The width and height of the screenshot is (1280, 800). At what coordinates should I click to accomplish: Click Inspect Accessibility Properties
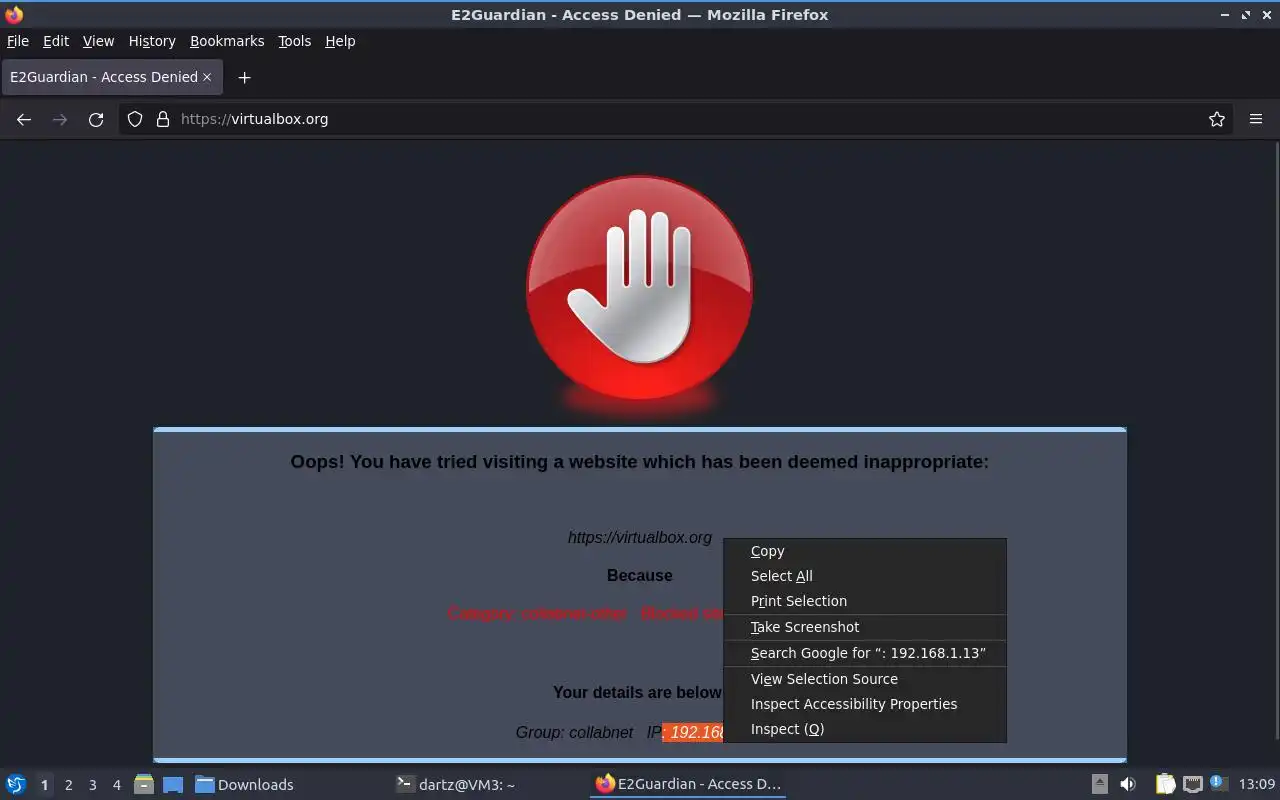click(x=865, y=704)
